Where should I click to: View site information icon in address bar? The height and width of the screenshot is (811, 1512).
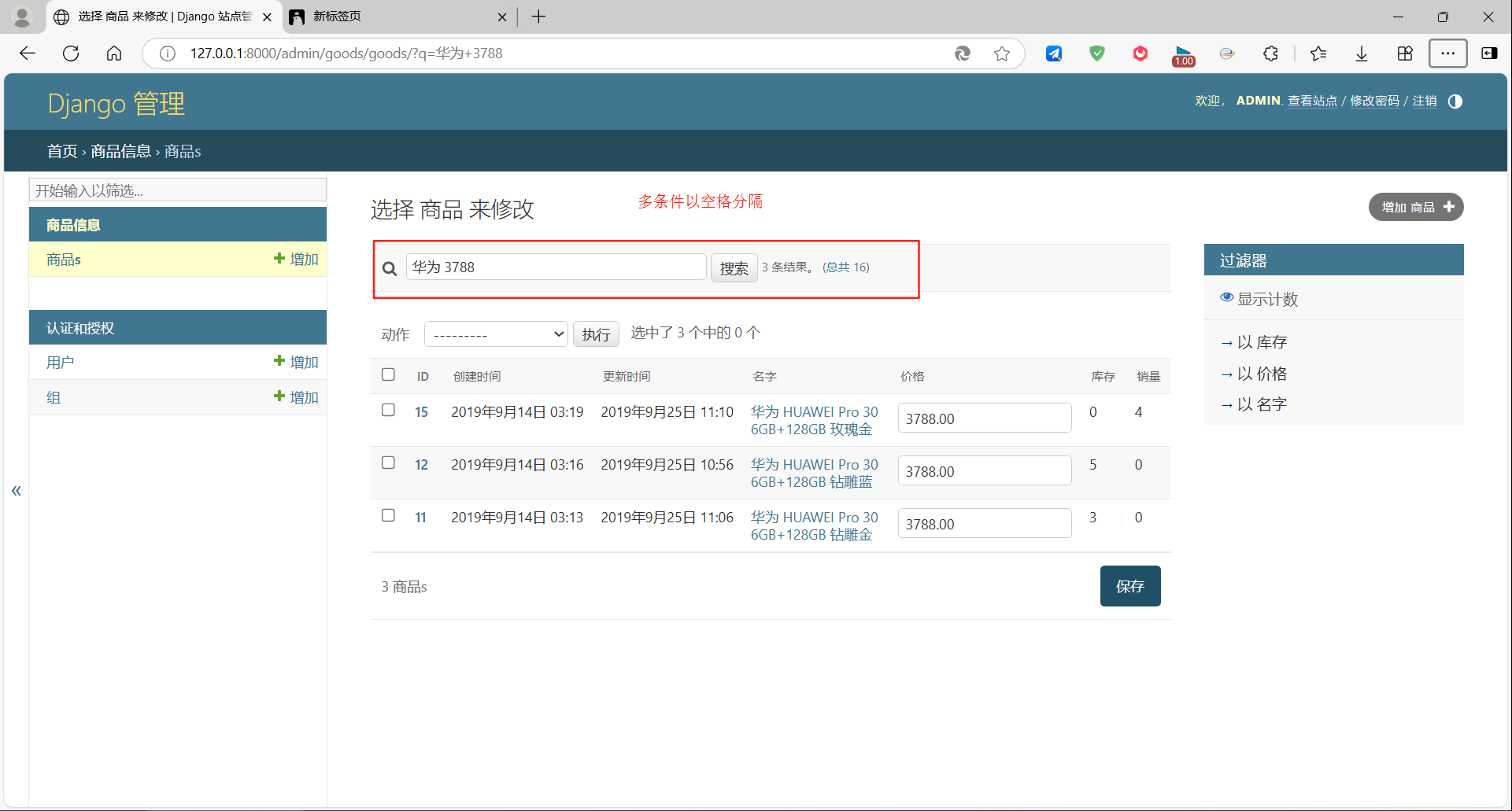167,53
